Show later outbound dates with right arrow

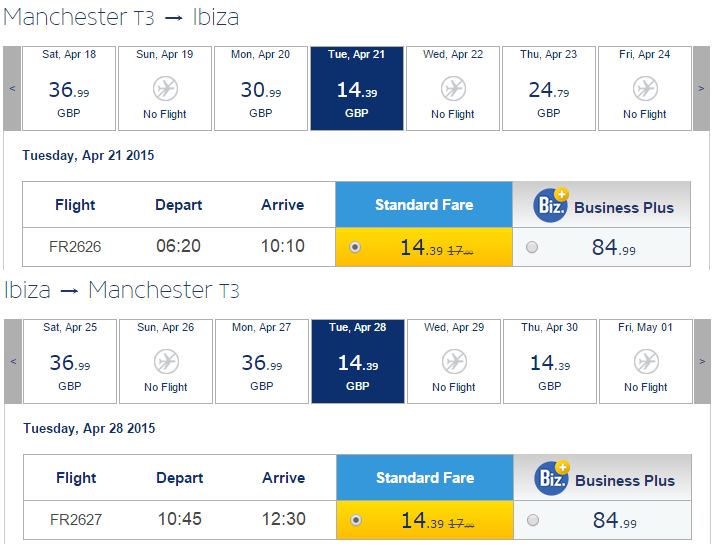(x=701, y=88)
